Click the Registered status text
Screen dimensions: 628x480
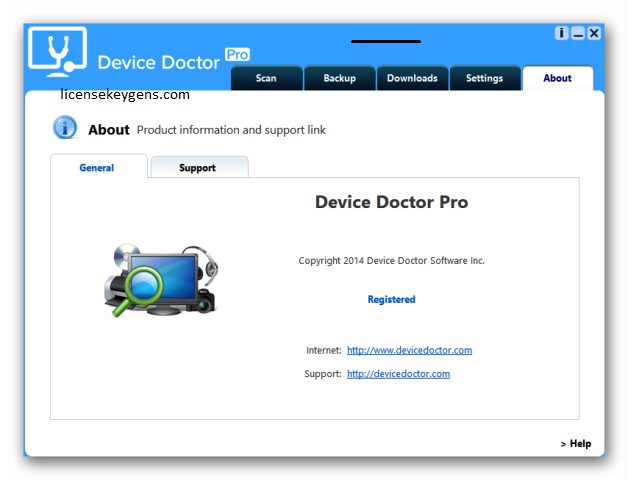pyautogui.click(x=391, y=299)
